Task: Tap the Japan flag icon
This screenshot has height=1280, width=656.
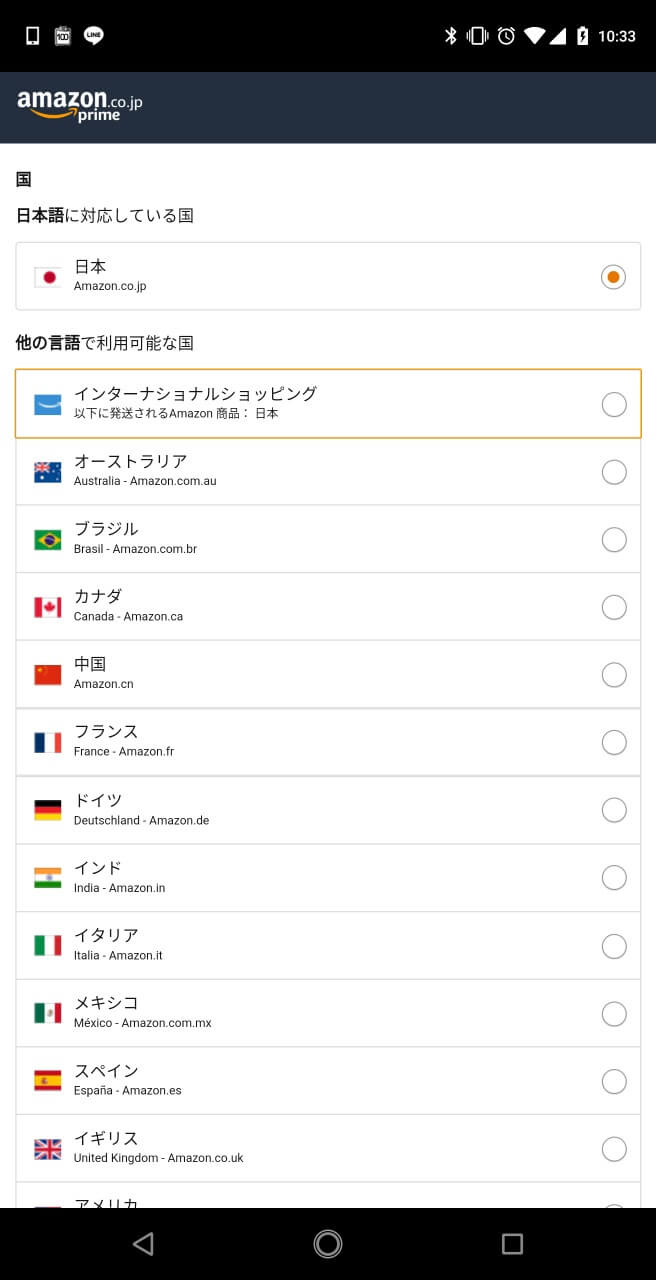Action: pos(47,277)
